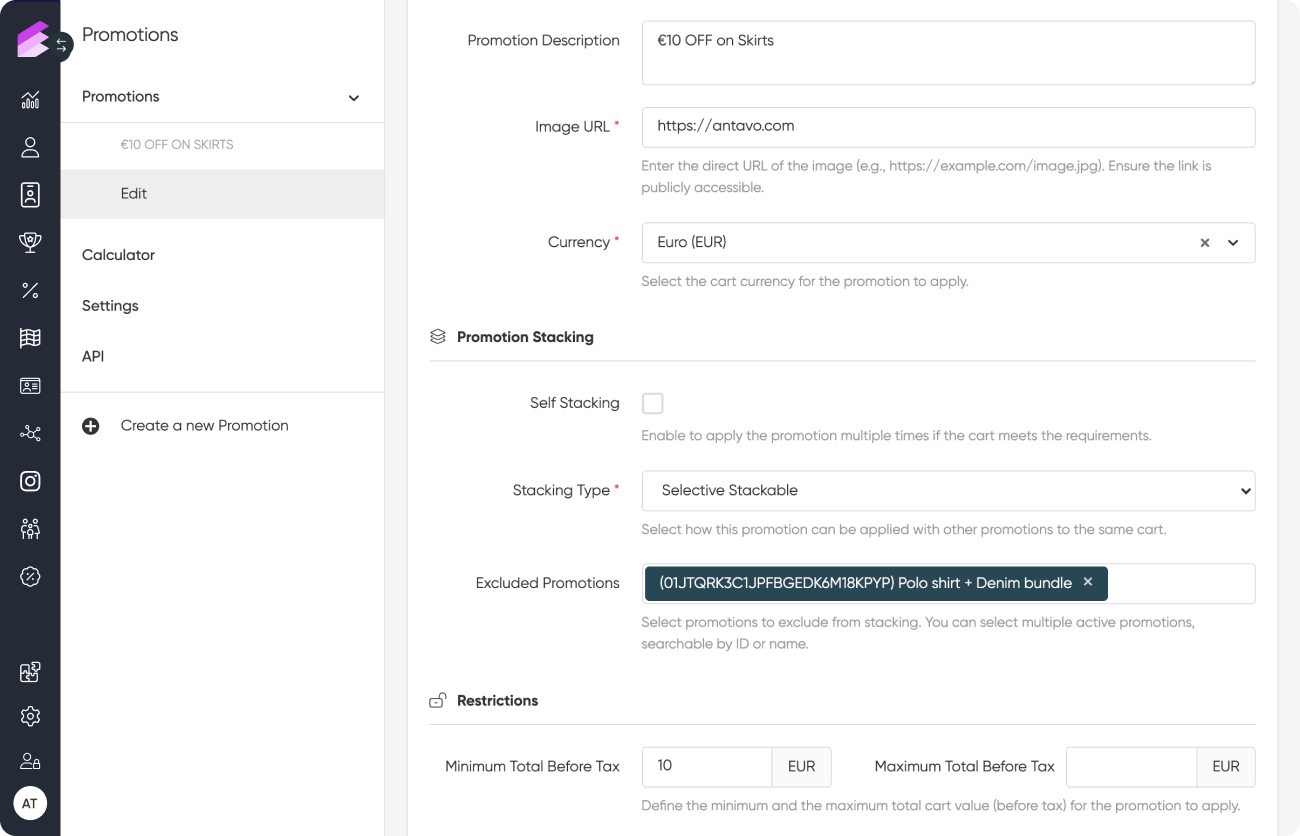Screen dimensions: 1300x836
Task: Click the Image URL input field
Action: 947,127
